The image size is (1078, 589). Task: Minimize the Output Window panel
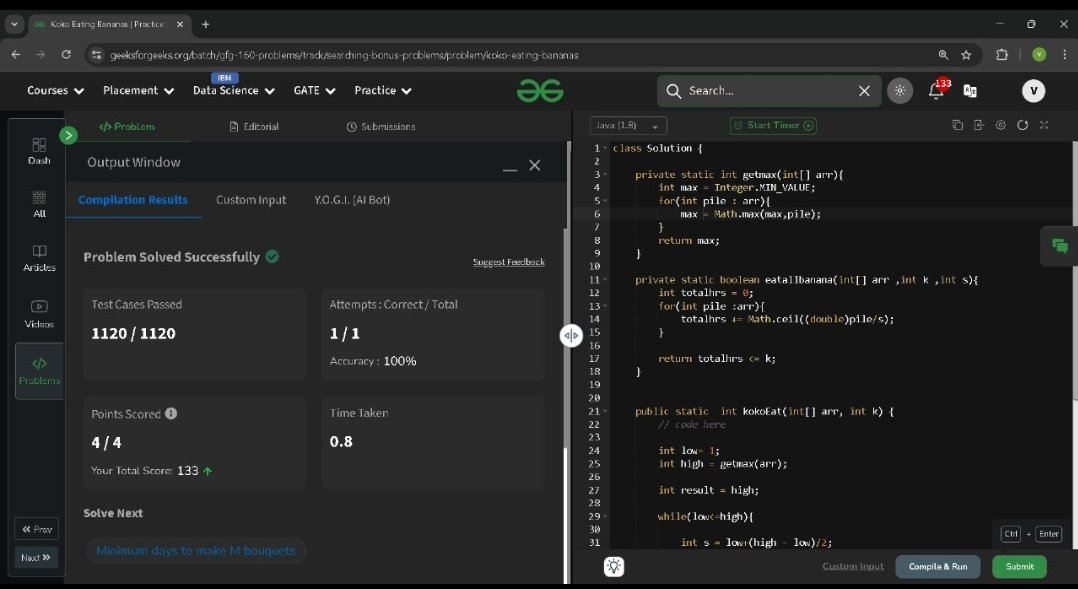coord(509,168)
